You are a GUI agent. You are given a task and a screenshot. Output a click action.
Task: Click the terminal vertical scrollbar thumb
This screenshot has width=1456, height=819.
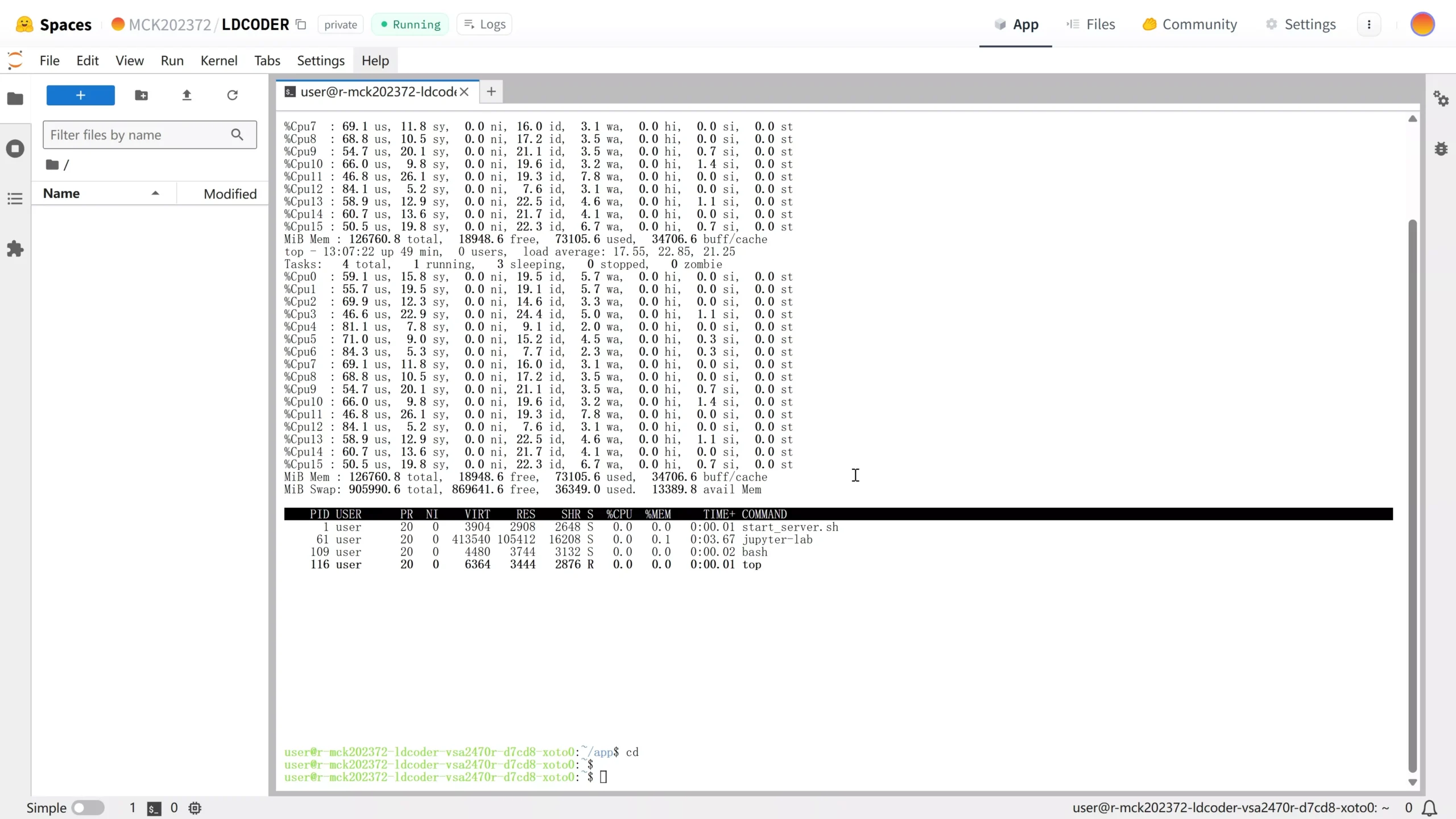pyautogui.click(x=1412, y=495)
